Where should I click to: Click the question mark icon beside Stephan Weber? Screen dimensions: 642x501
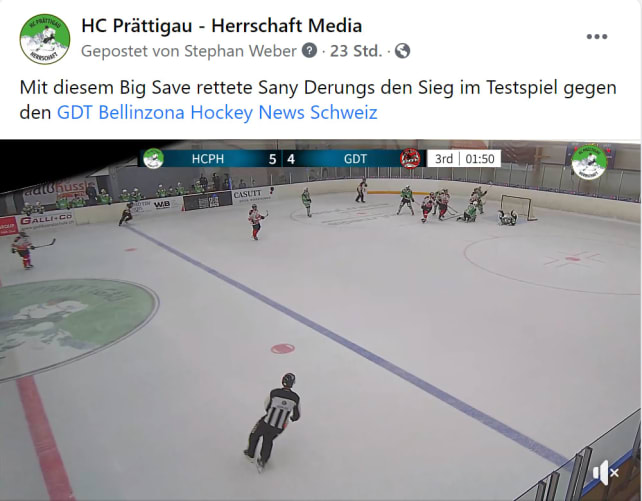tap(309, 51)
